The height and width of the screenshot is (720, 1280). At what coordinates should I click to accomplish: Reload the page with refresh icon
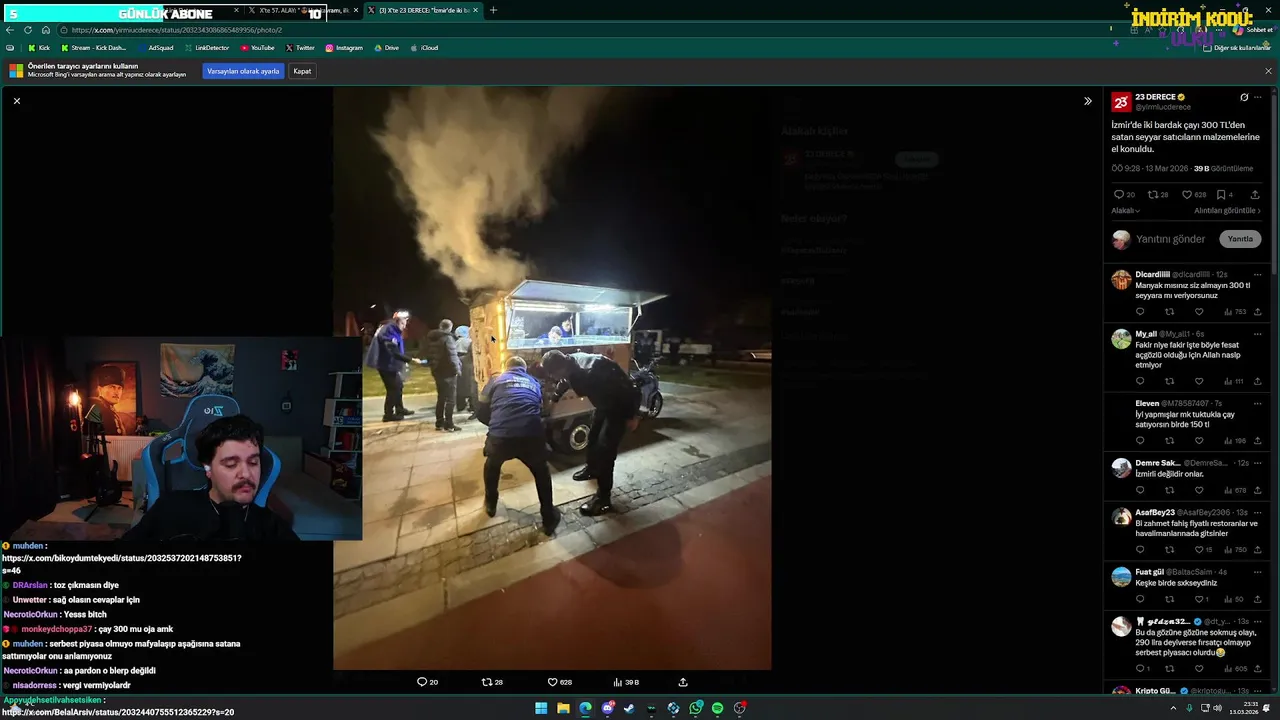[x=28, y=30]
